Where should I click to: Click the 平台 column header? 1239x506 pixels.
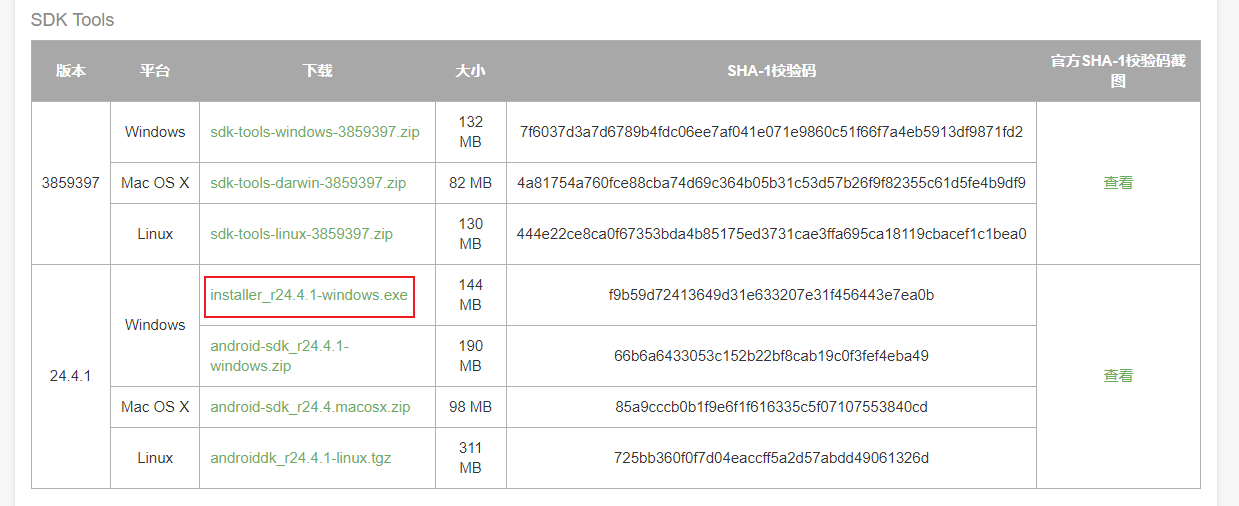(x=155, y=71)
